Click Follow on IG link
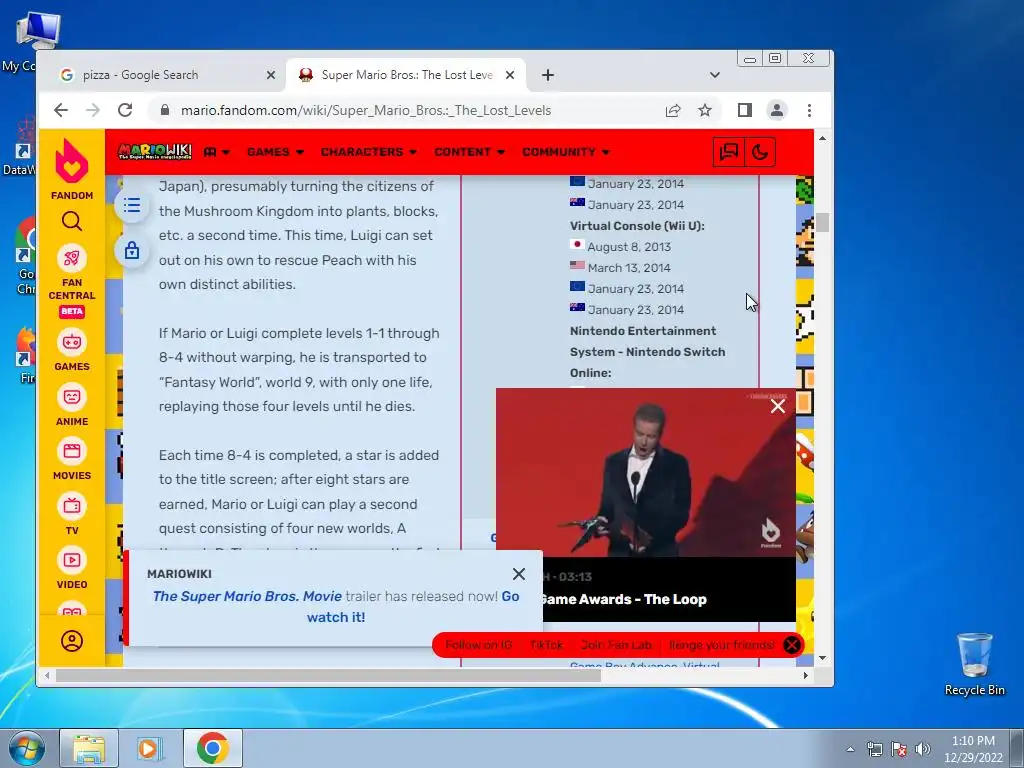The width and height of the screenshot is (1024, 768). click(479, 645)
